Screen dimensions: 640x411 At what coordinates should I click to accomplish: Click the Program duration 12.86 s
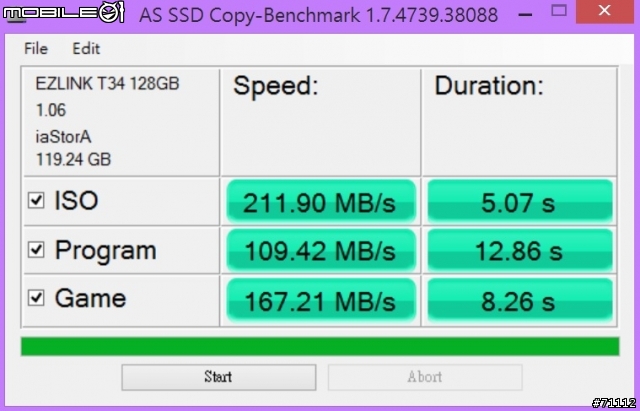pos(520,250)
